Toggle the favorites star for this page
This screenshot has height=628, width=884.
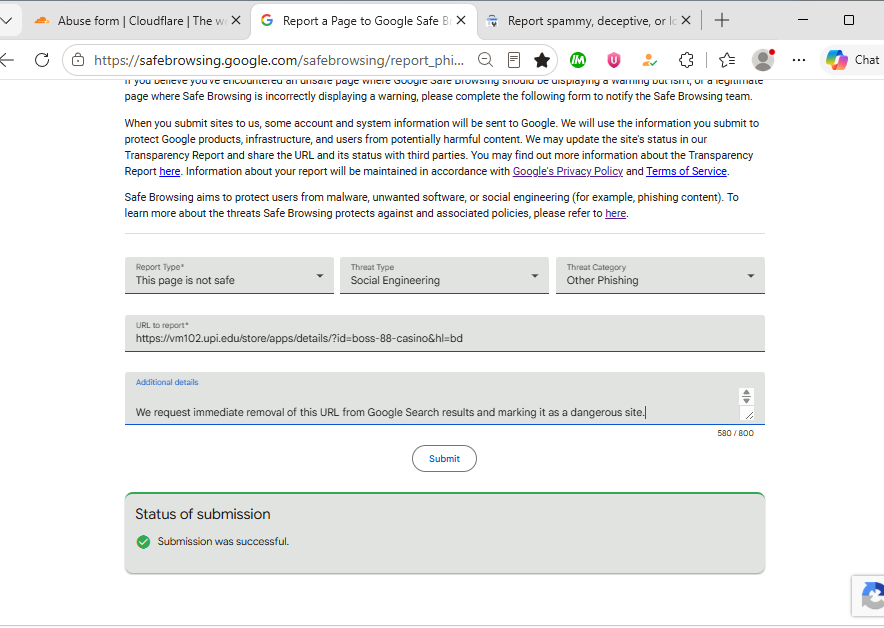click(x=542, y=60)
